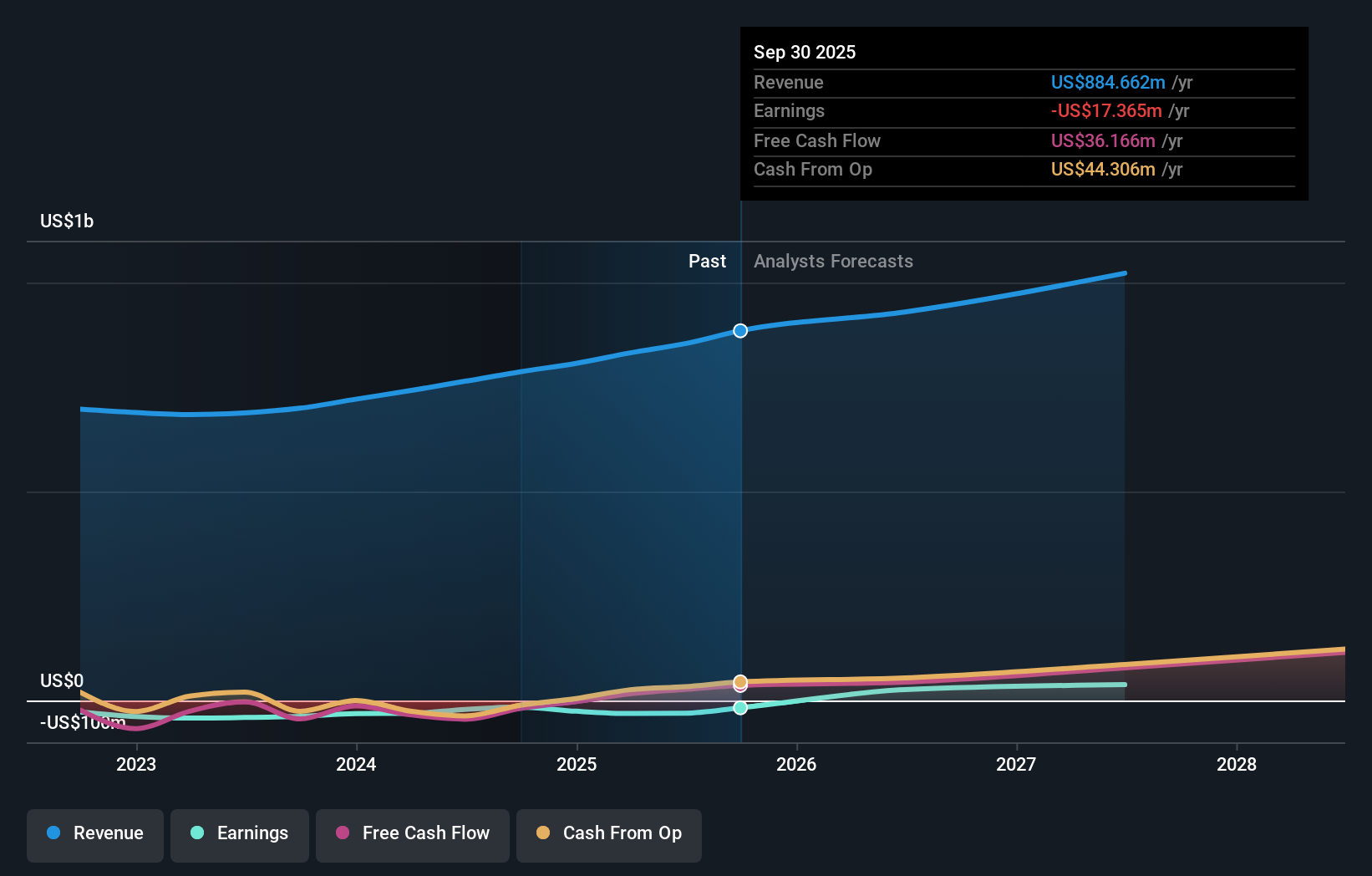Select the blue Revenue legend dot icon
1372x876 pixels.
[x=54, y=833]
